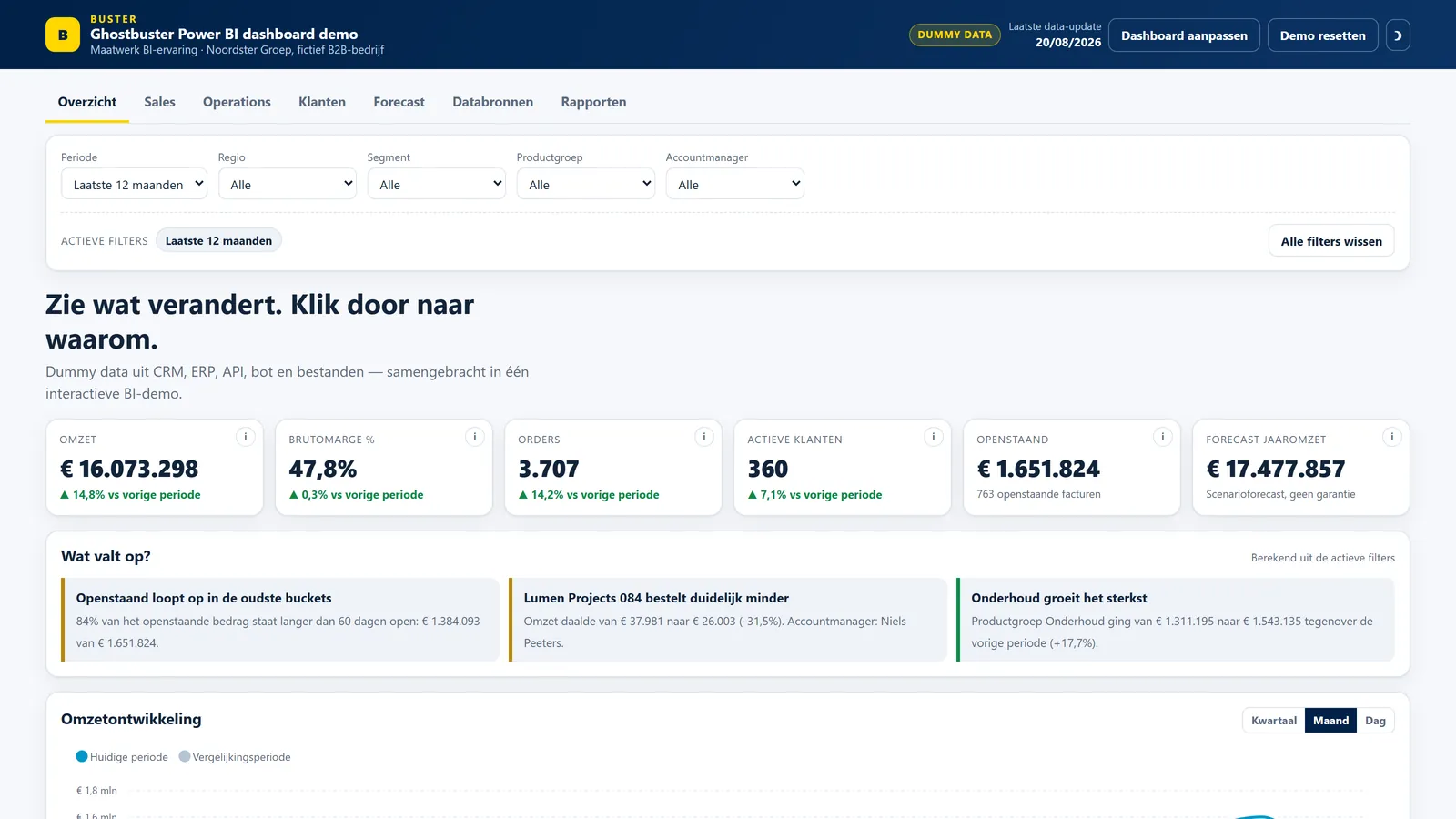Viewport: 1456px width, 819px height.
Task: Switch to the Rapporten tab
Action: [x=593, y=102]
